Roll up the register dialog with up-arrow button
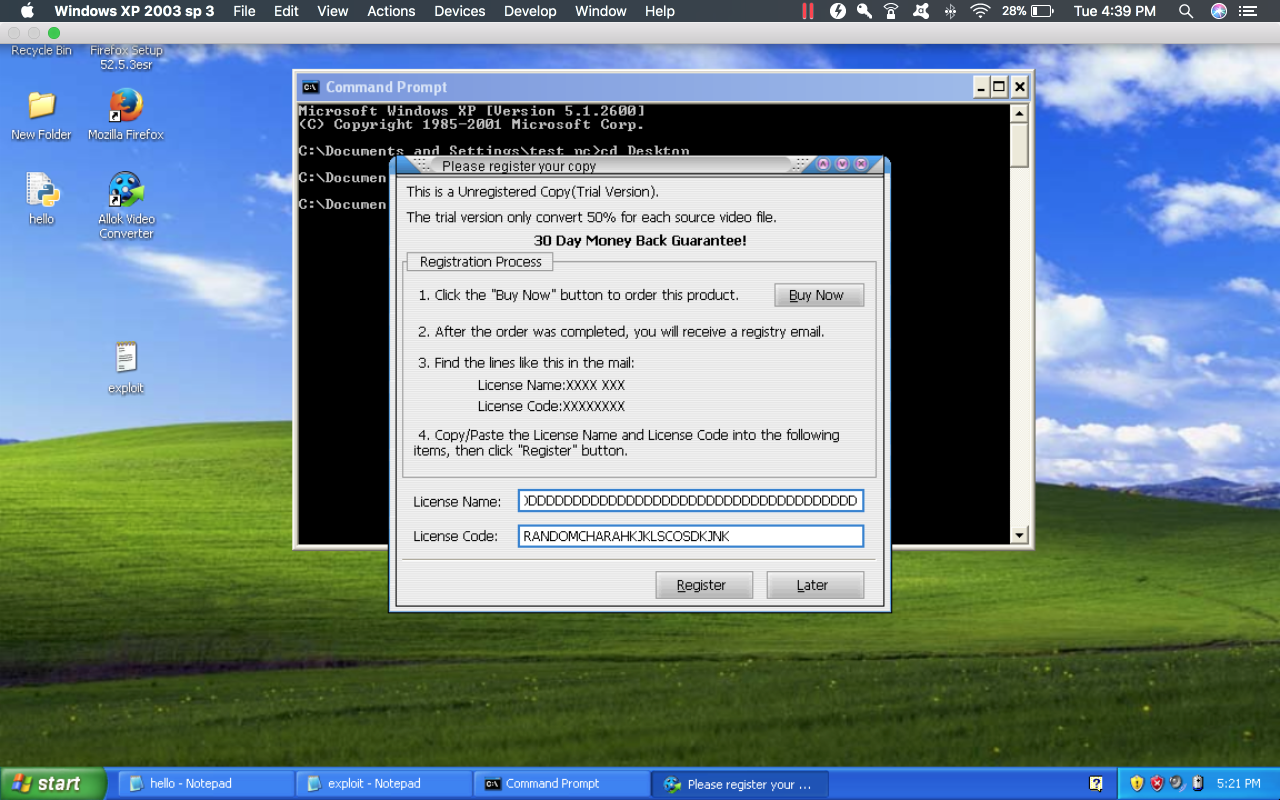 [824, 165]
